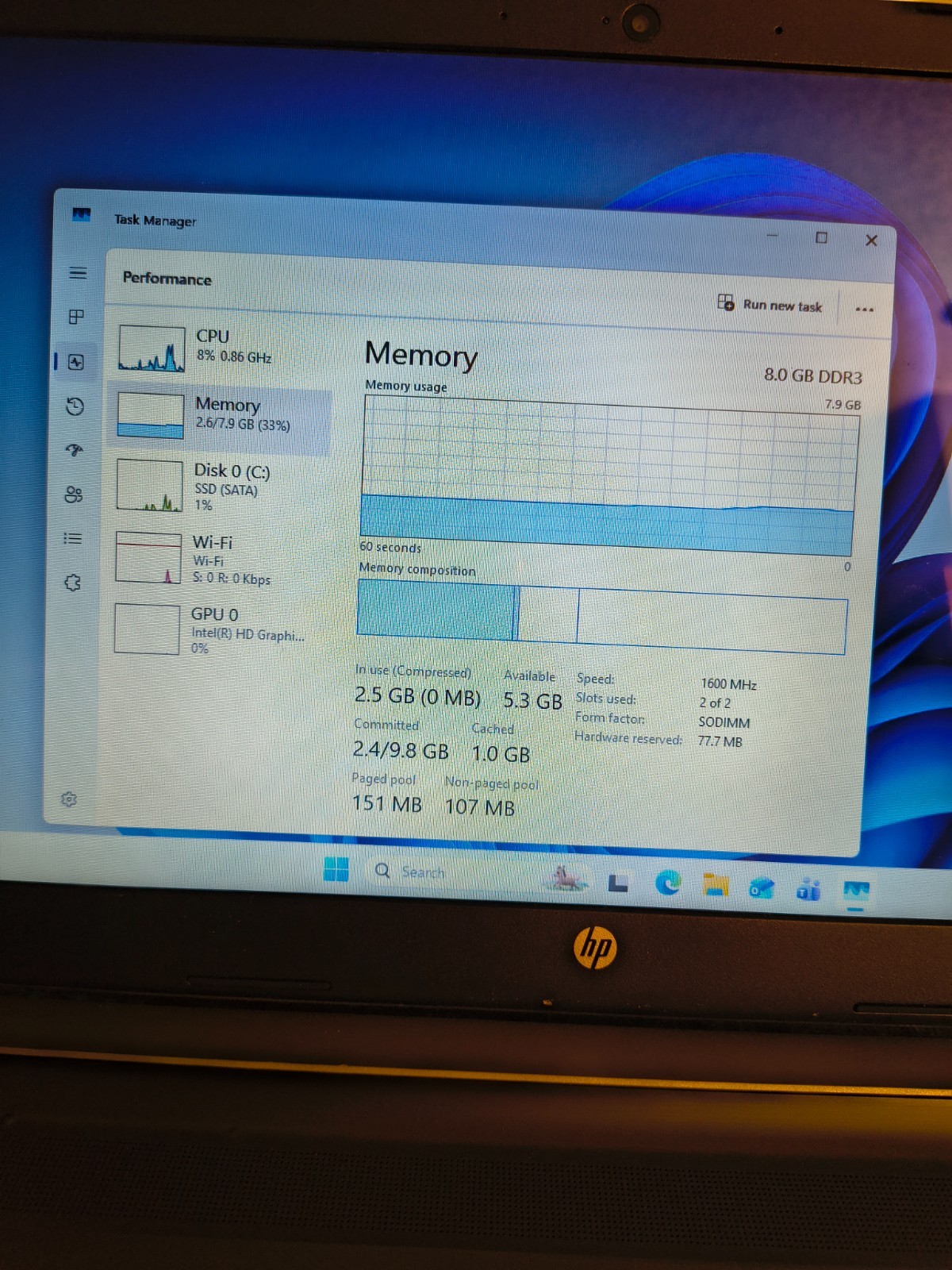Image resolution: width=952 pixels, height=1270 pixels.
Task: Click the 'SODIMM' form factor value
Action: point(724,722)
